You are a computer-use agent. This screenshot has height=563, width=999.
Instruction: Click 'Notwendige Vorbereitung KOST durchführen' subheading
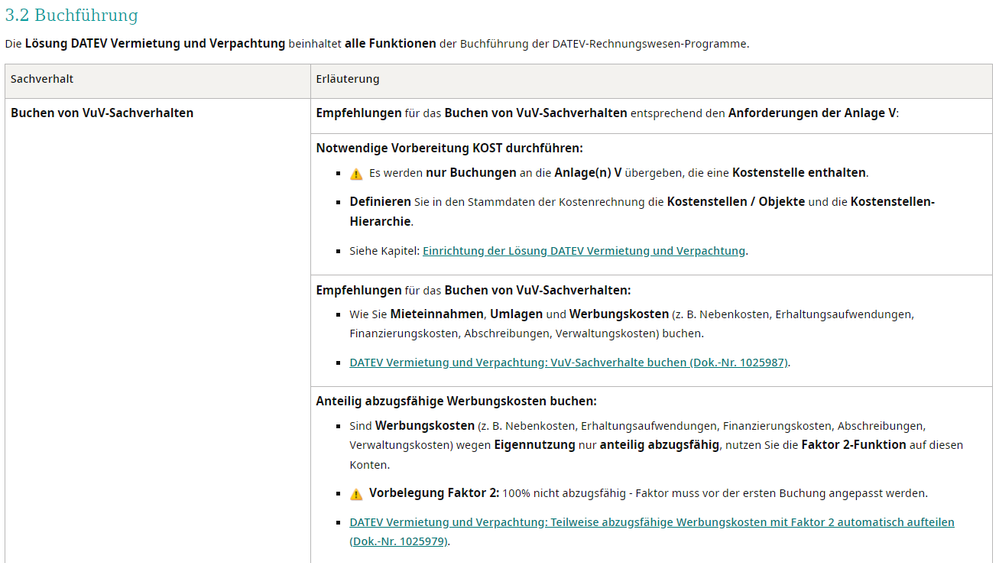(449, 148)
